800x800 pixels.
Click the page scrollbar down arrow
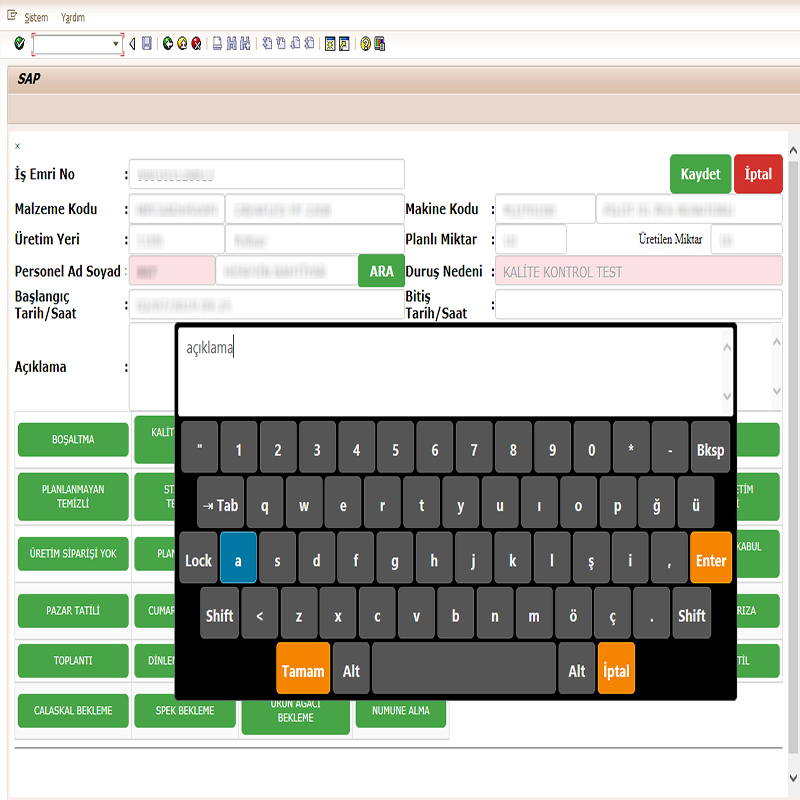pyautogui.click(x=793, y=778)
